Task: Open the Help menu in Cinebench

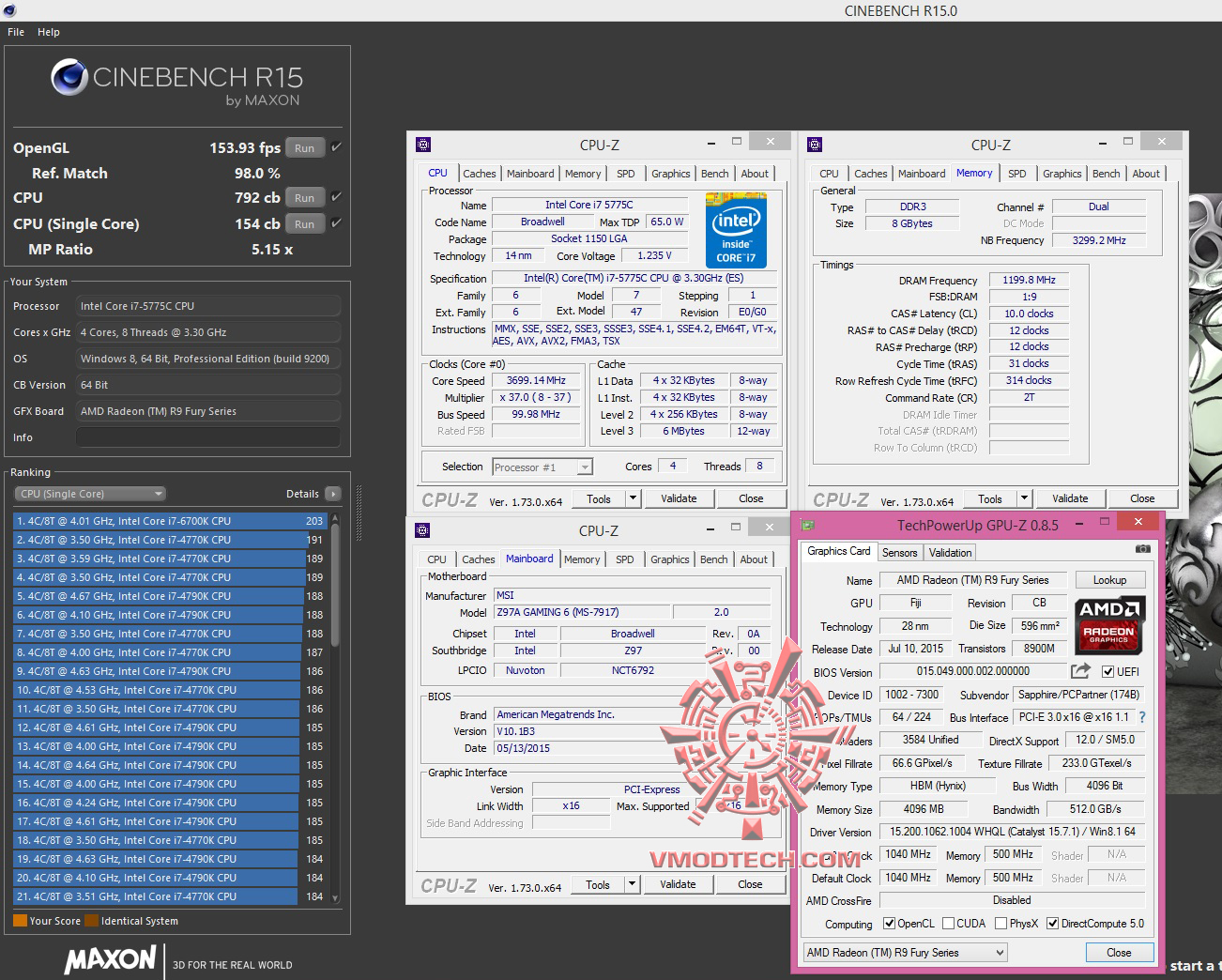Action: (49, 32)
